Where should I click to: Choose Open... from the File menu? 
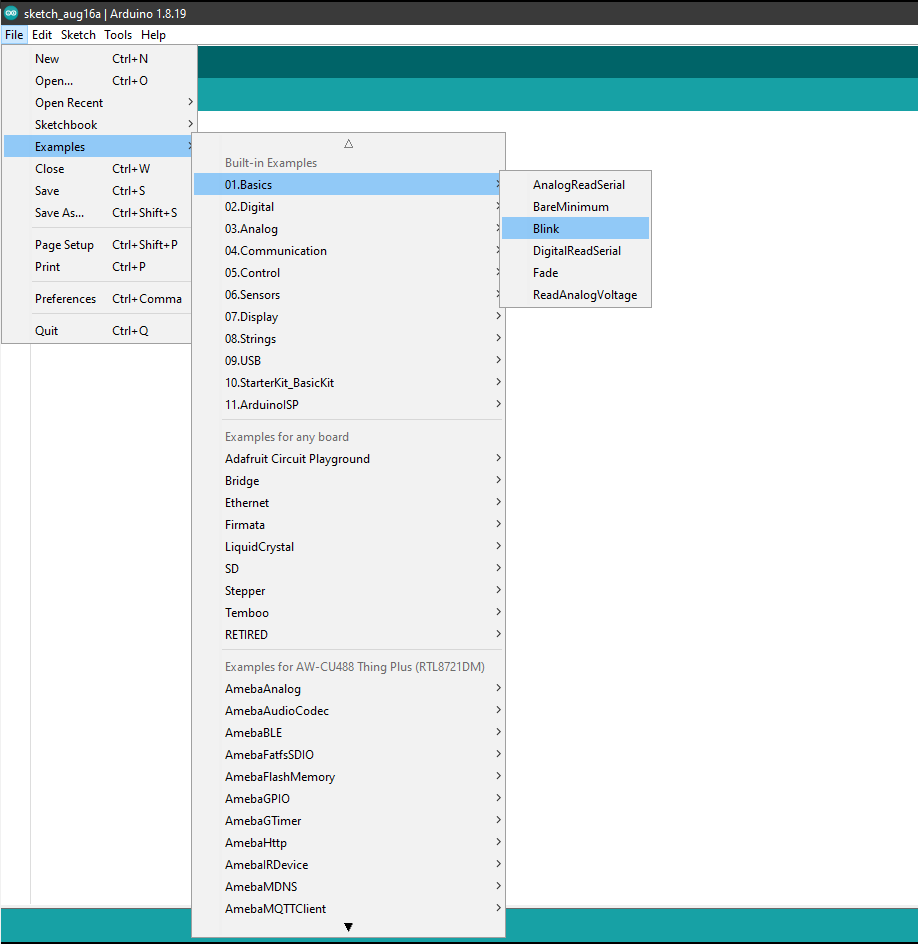[x=99, y=81]
